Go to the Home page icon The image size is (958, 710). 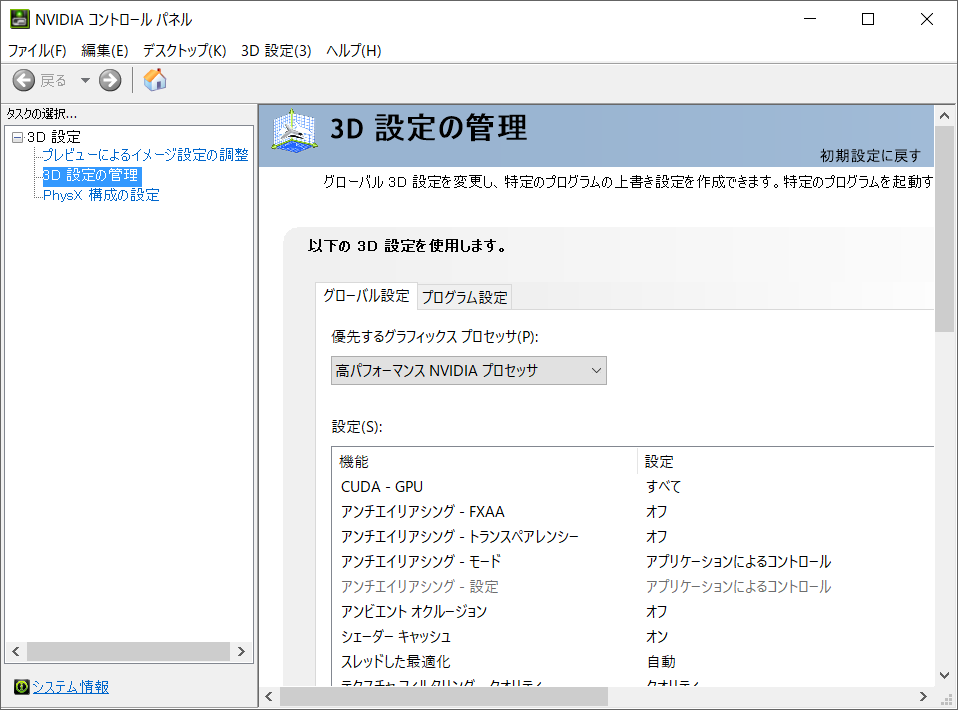tap(155, 80)
